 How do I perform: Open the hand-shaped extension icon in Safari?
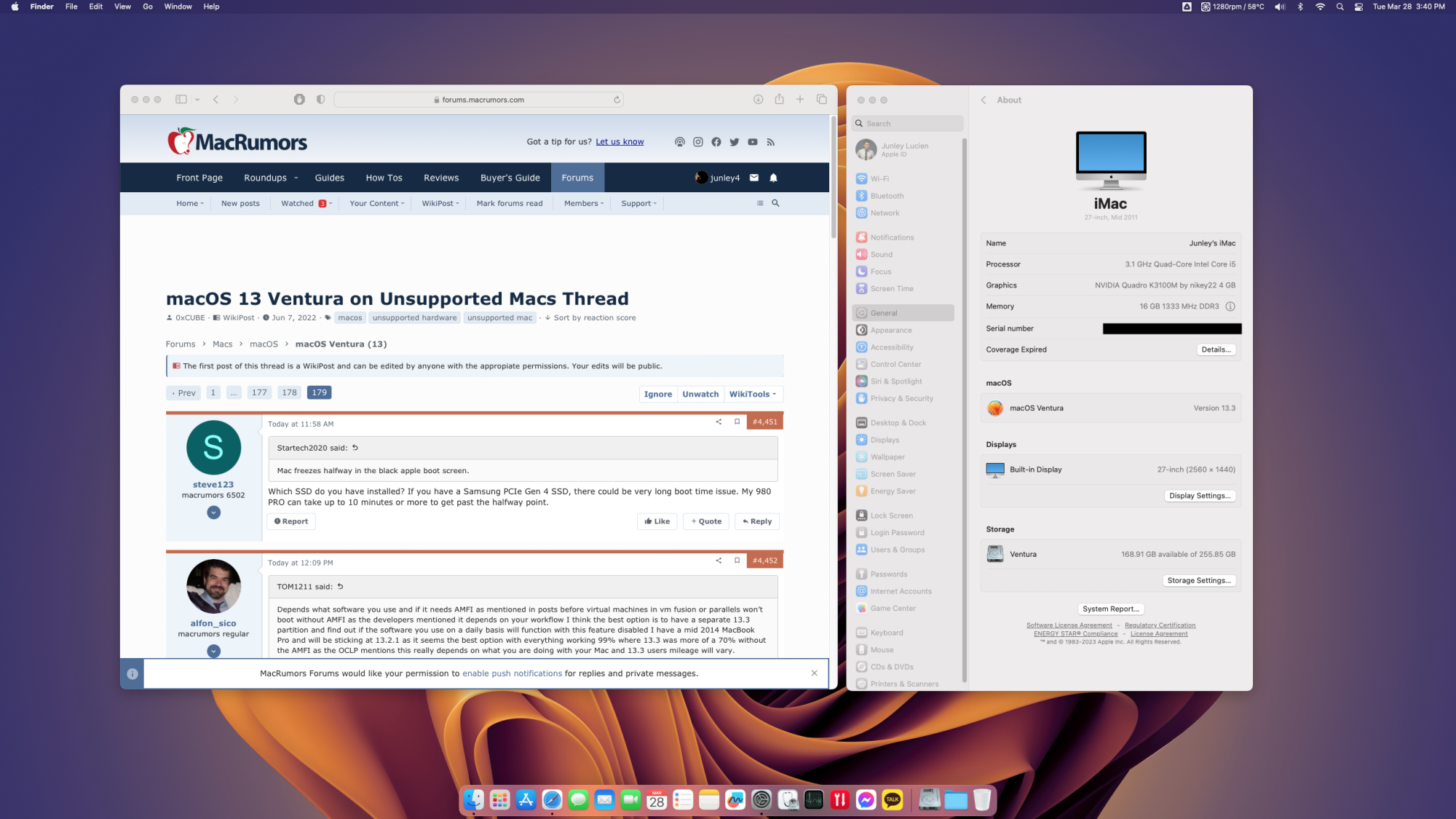pos(299,100)
